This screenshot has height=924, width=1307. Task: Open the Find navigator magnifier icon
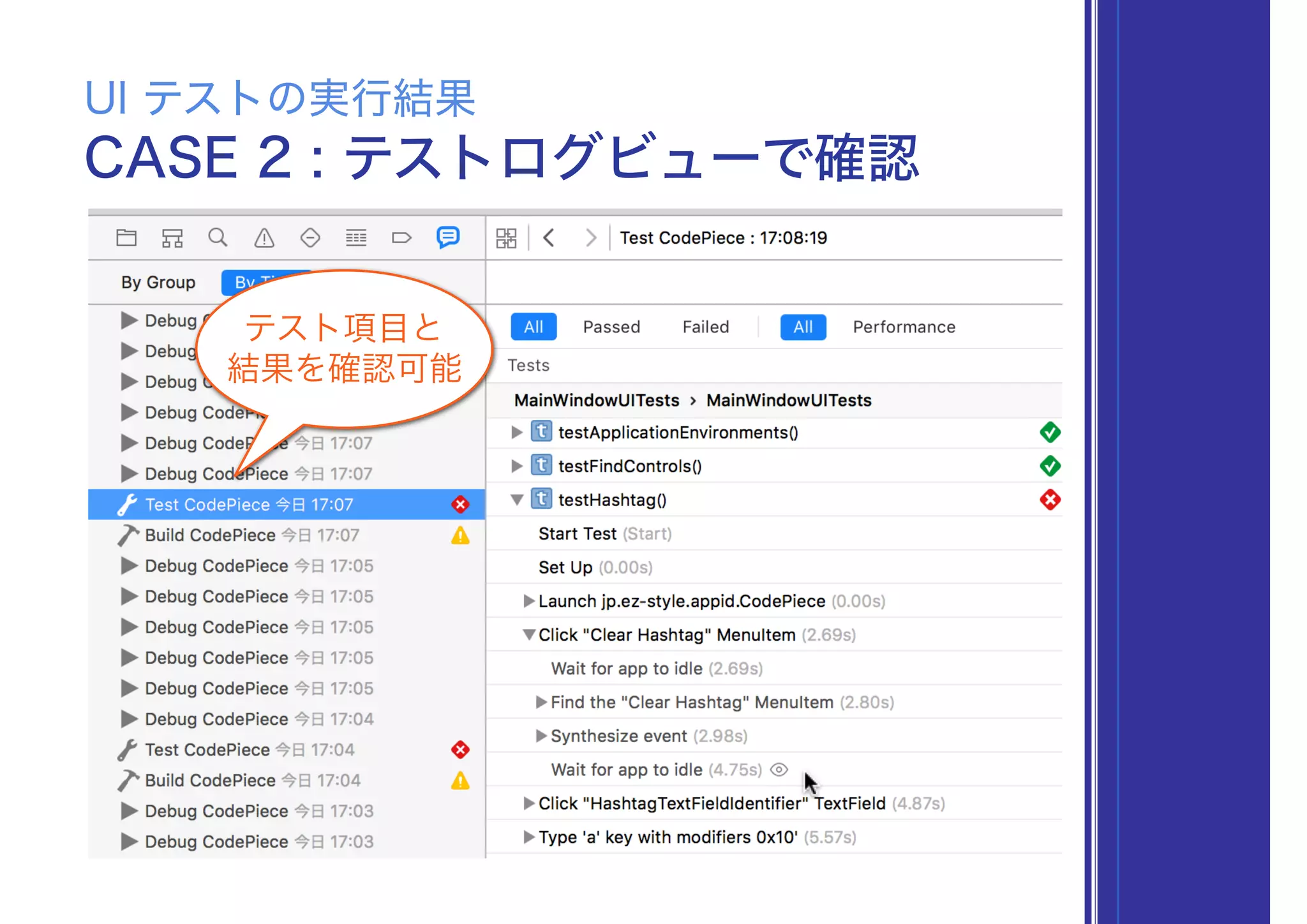[218, 238]
